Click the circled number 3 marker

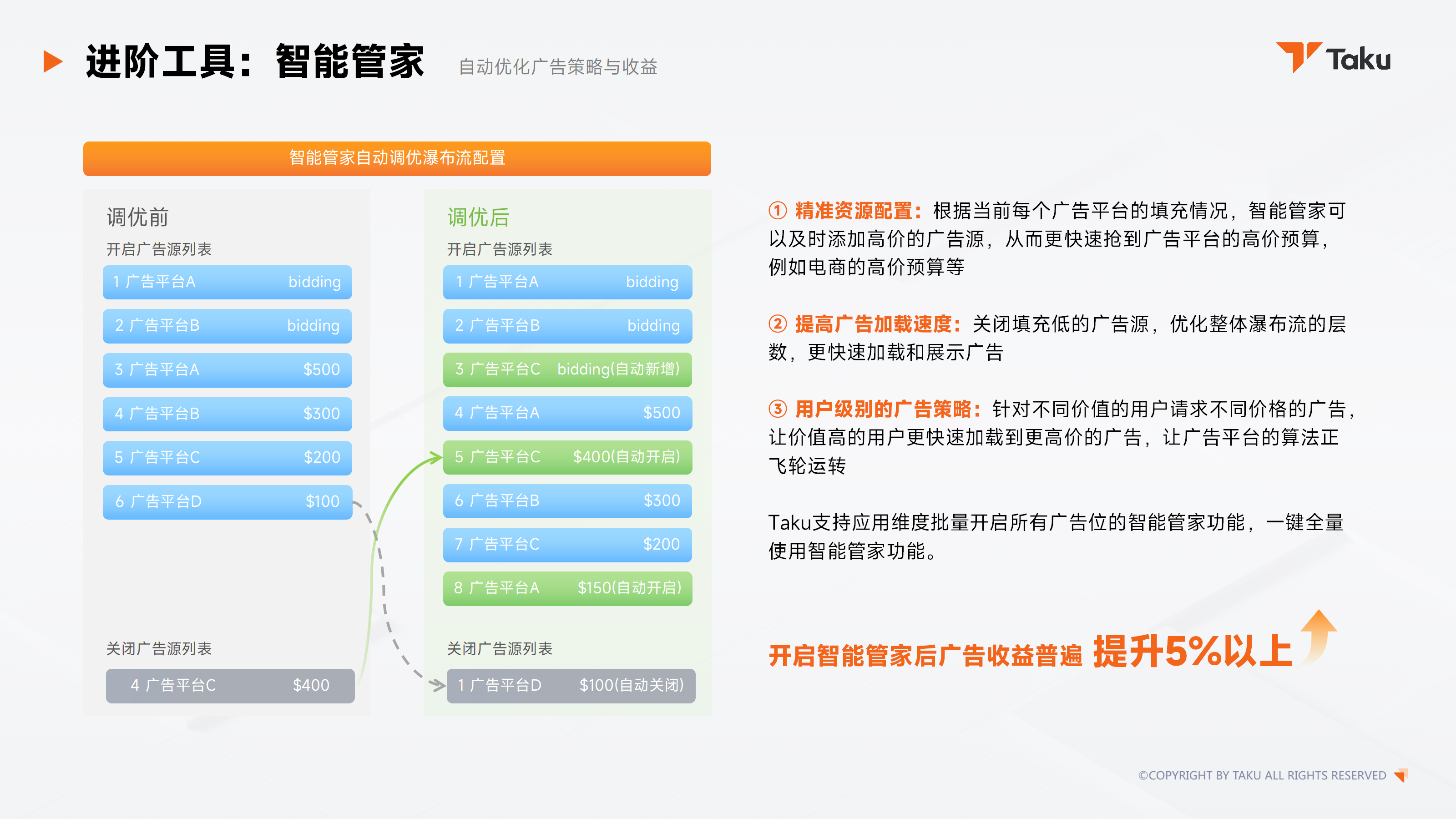point(778,409)
